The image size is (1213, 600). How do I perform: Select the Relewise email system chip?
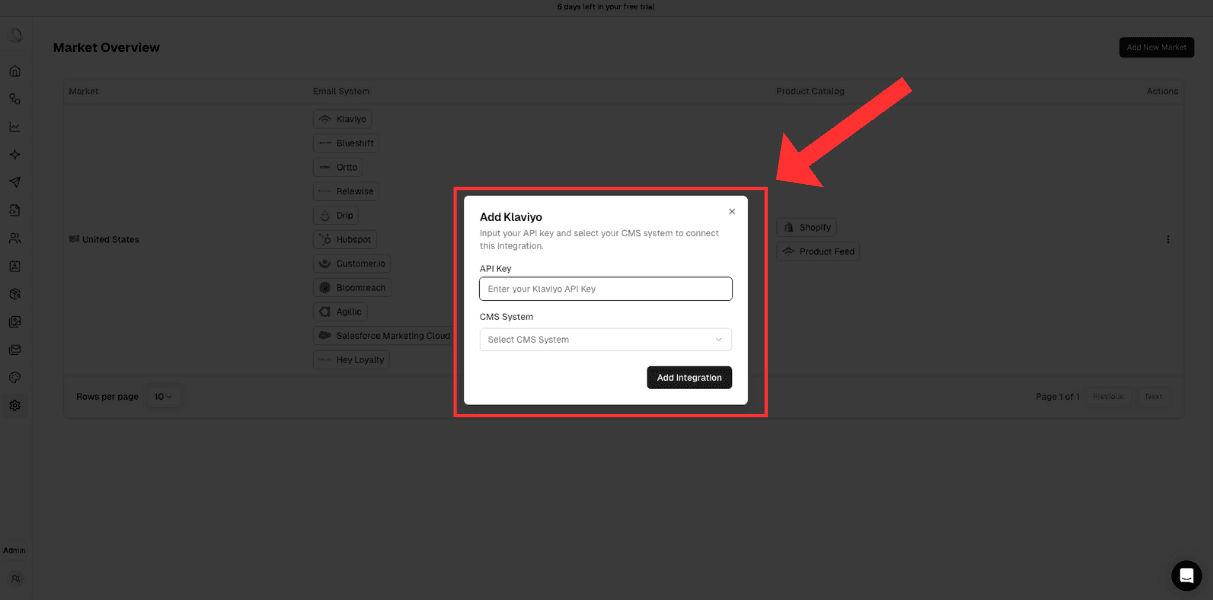[345, 191]
